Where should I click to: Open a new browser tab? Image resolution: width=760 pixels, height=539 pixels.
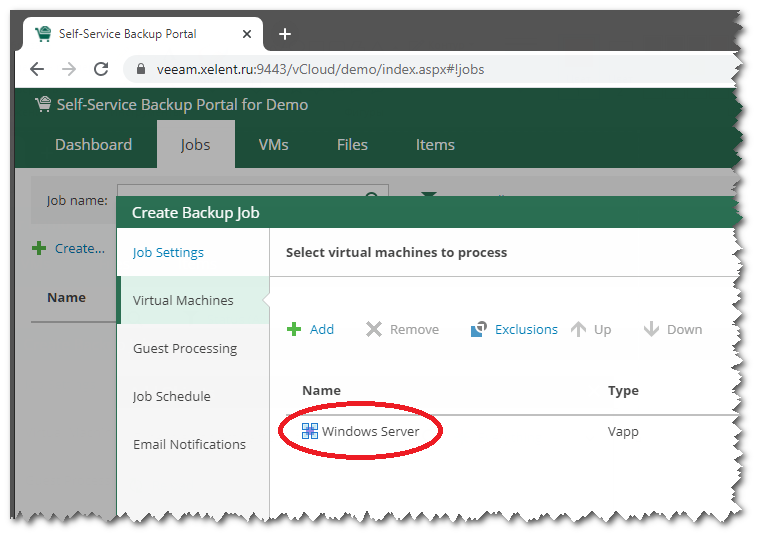point(285,34)
